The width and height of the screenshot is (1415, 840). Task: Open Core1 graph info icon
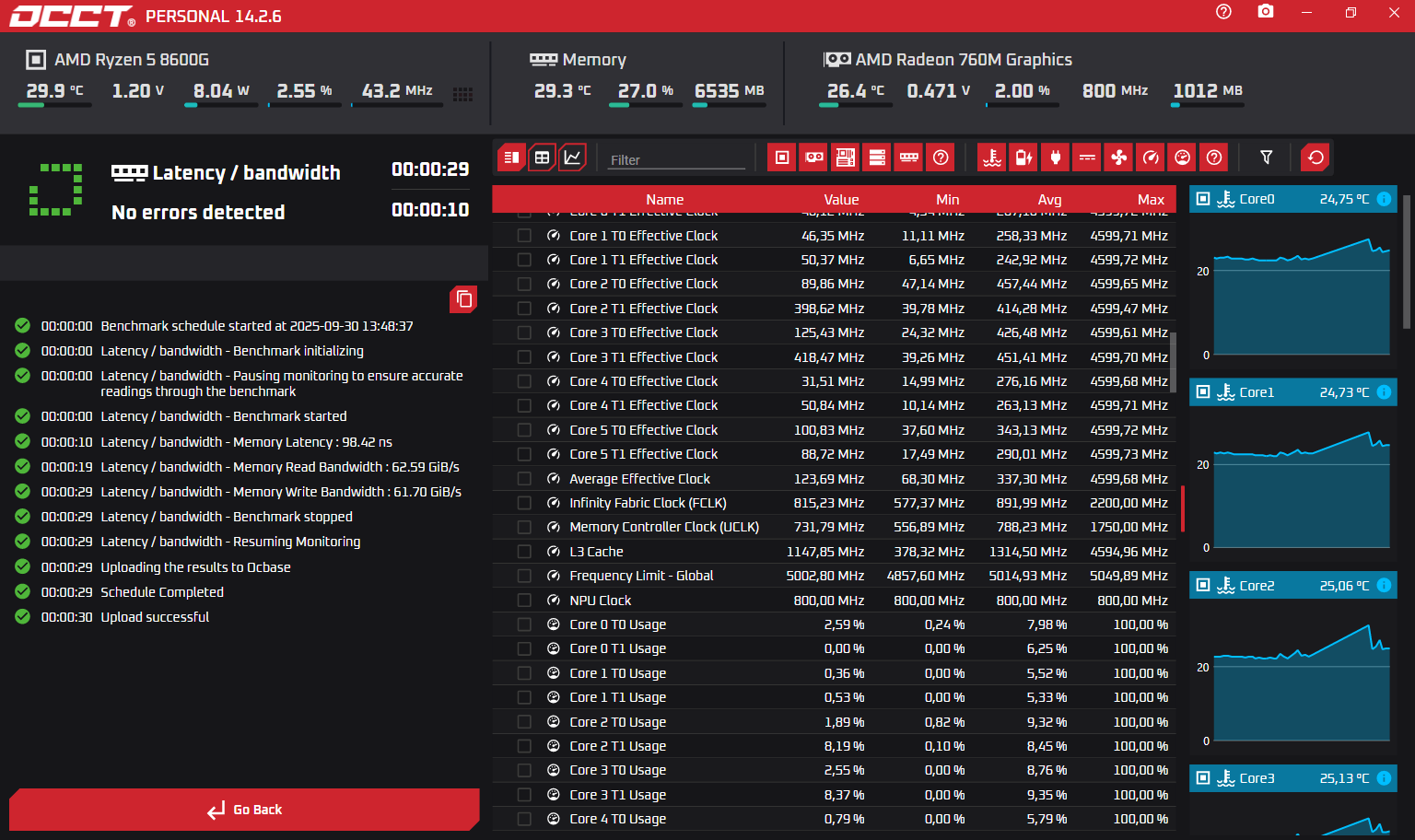pos(1384,392)
